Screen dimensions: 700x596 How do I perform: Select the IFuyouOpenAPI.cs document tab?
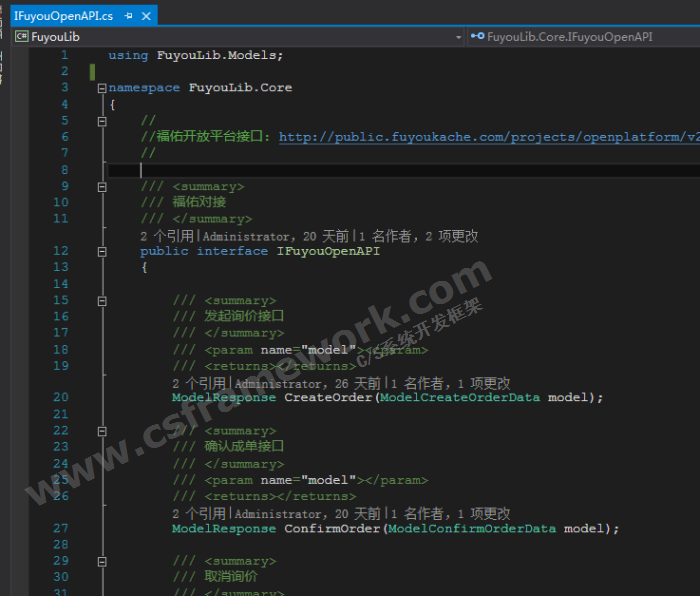[63, 16]
